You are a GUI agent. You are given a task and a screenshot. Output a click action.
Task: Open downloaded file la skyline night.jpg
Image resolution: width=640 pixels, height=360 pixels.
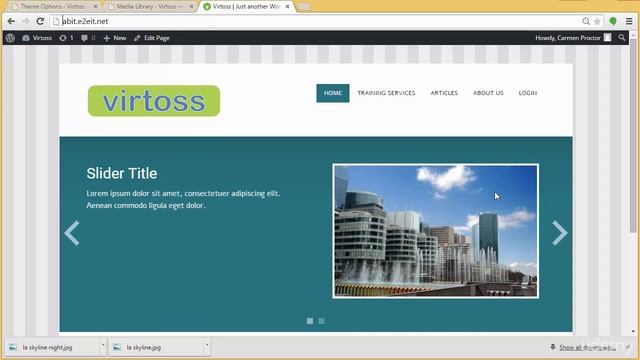point(51,347)
